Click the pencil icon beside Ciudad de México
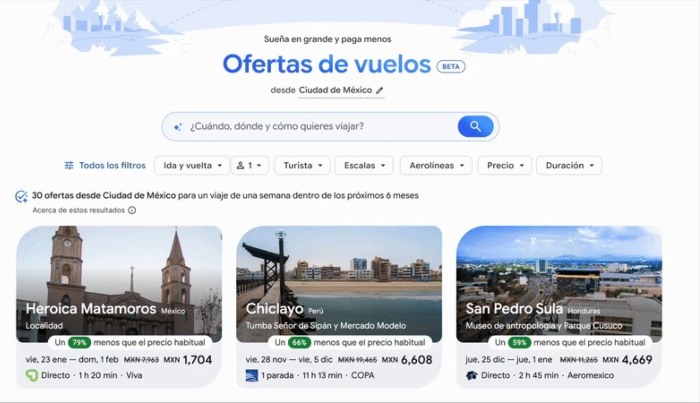Screen dimensions: 700x403 pyautogui.click(x=380, y=90)
